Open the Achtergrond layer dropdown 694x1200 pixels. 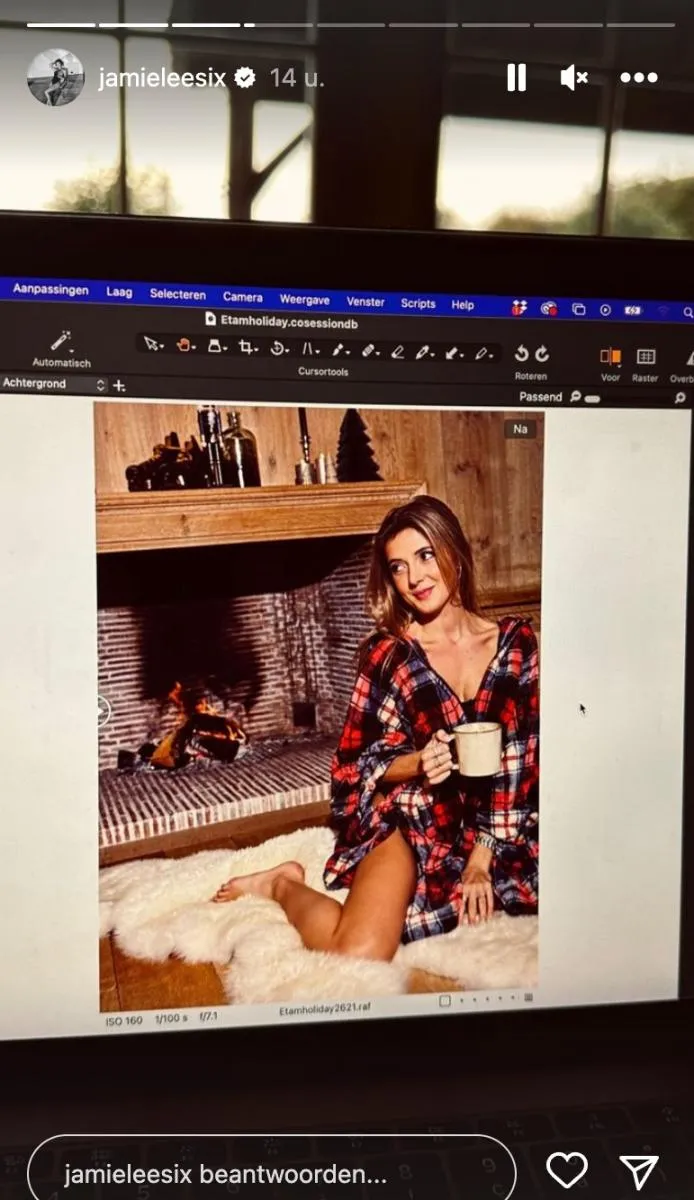[53, 383]
